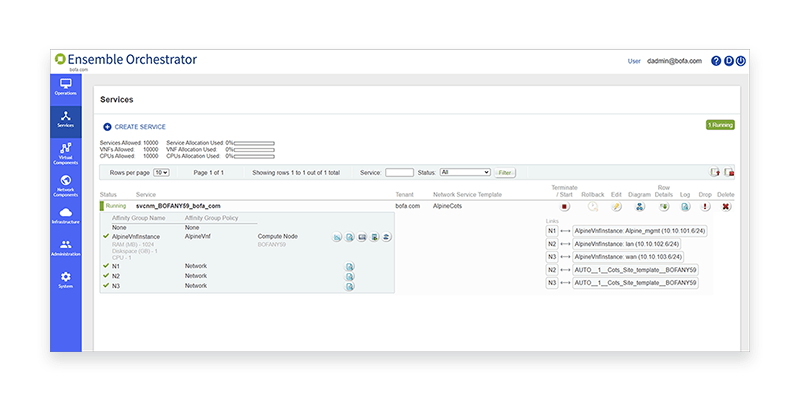800x402 pixels.
Task: Open the service Log icon
Action: click(x=685, y=207)
